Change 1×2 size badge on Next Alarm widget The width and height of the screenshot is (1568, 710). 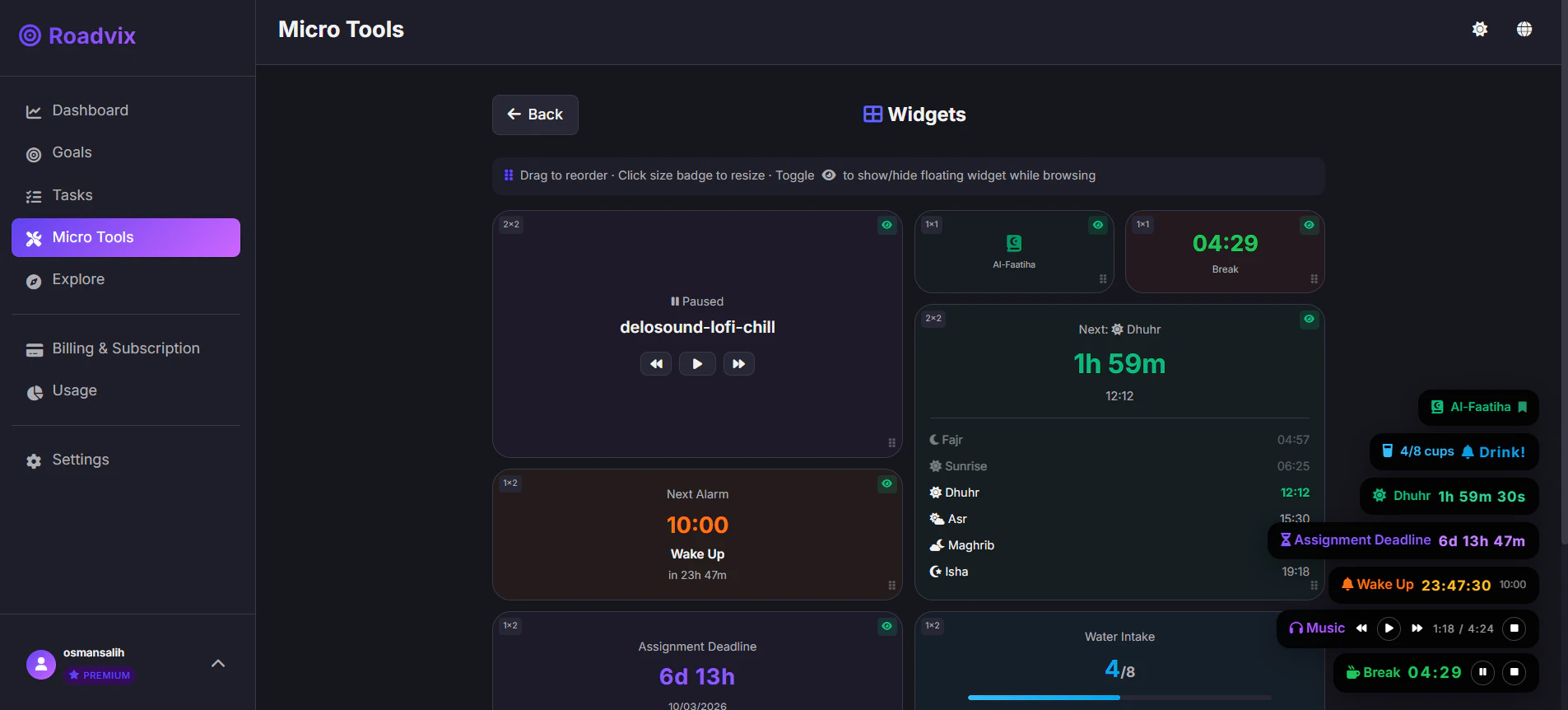pyautogui.click(x=510, y=483)
